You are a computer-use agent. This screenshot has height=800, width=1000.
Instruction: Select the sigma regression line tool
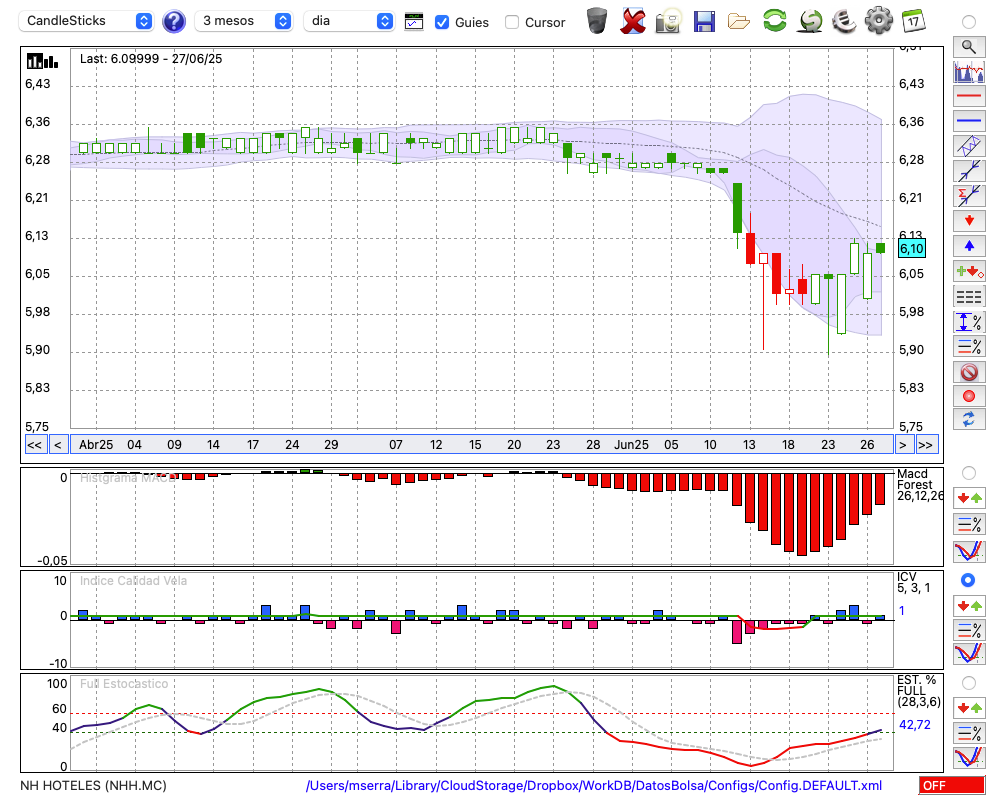[x=969, y=196]
